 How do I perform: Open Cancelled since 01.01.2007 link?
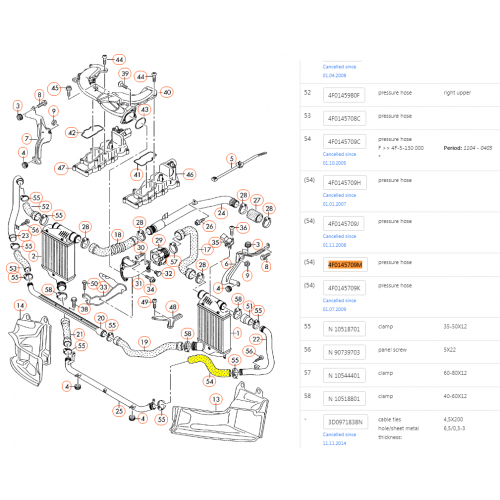click(339, 199)
